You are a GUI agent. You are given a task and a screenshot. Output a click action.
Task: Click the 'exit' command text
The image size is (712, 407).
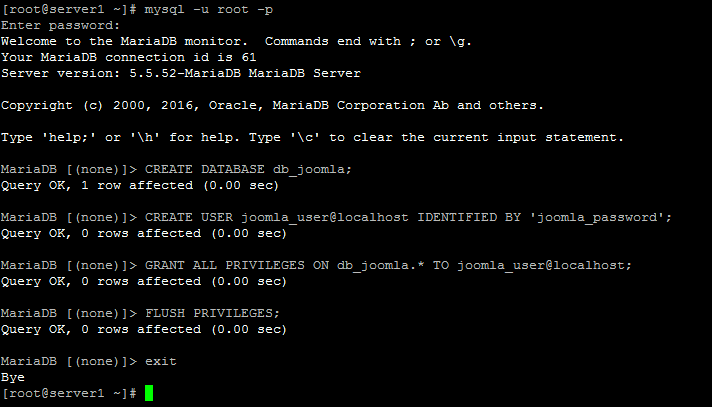pyautogui.click(x=160, y=361)
